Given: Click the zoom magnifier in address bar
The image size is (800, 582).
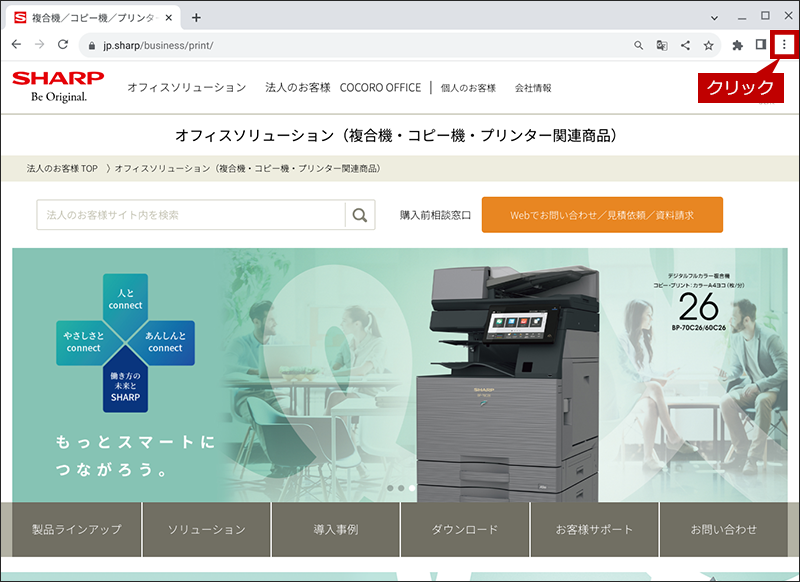Looking at the screenshot, I should [x=638, y=45].
